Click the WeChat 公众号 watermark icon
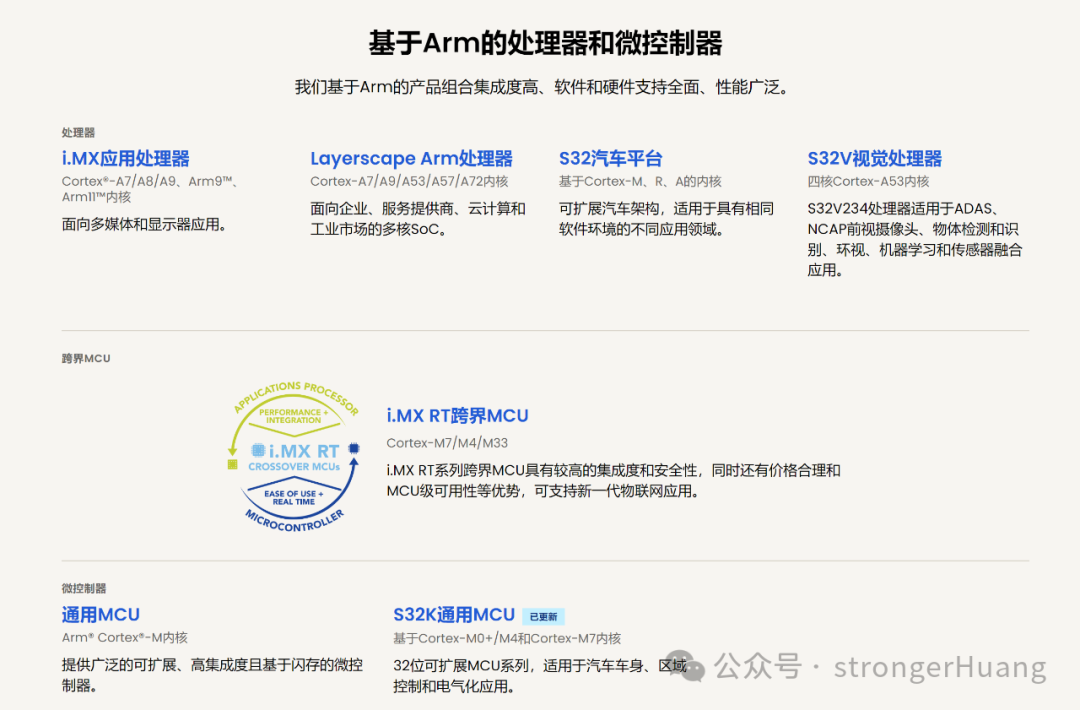 pyautogui.click(x=687, y=662)
